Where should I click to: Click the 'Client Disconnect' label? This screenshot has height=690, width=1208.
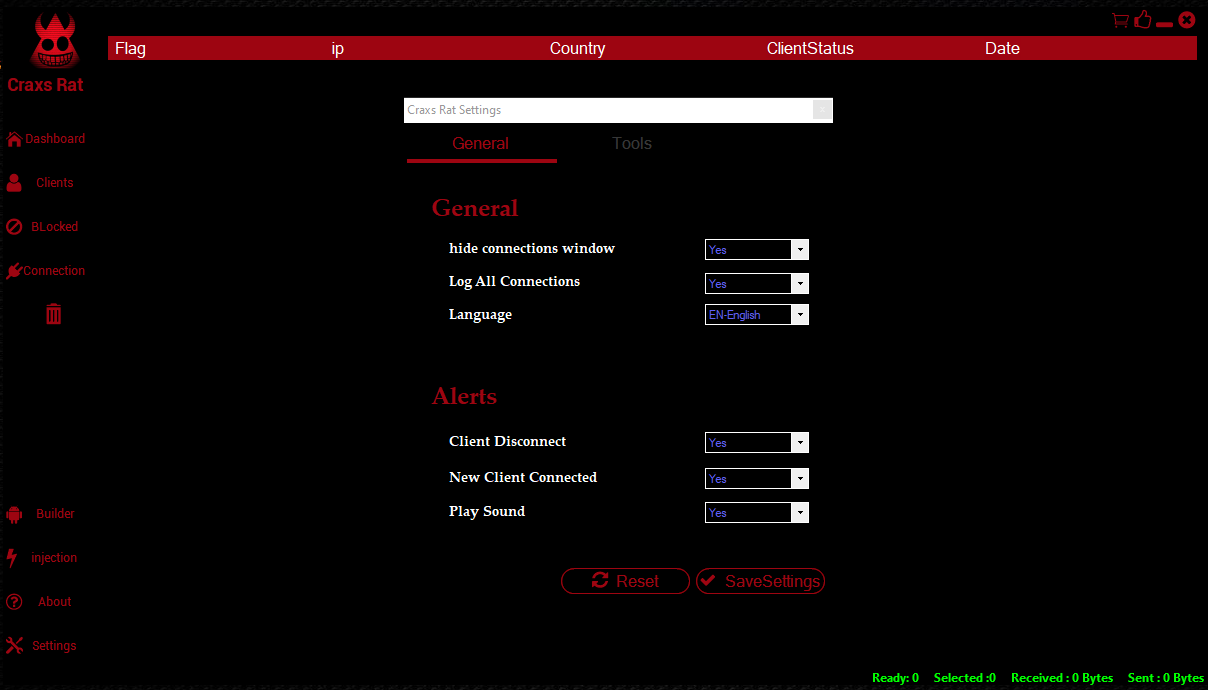[x=507, y=441]
